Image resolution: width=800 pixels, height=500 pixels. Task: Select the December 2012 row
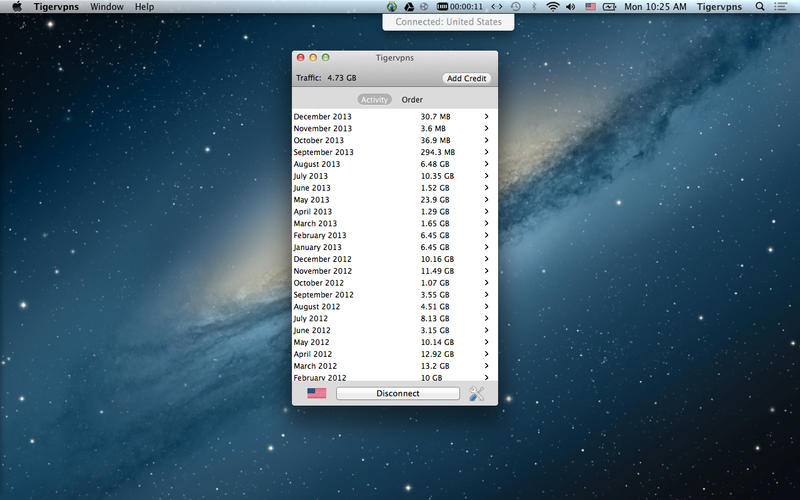click(x=394, y=259)
